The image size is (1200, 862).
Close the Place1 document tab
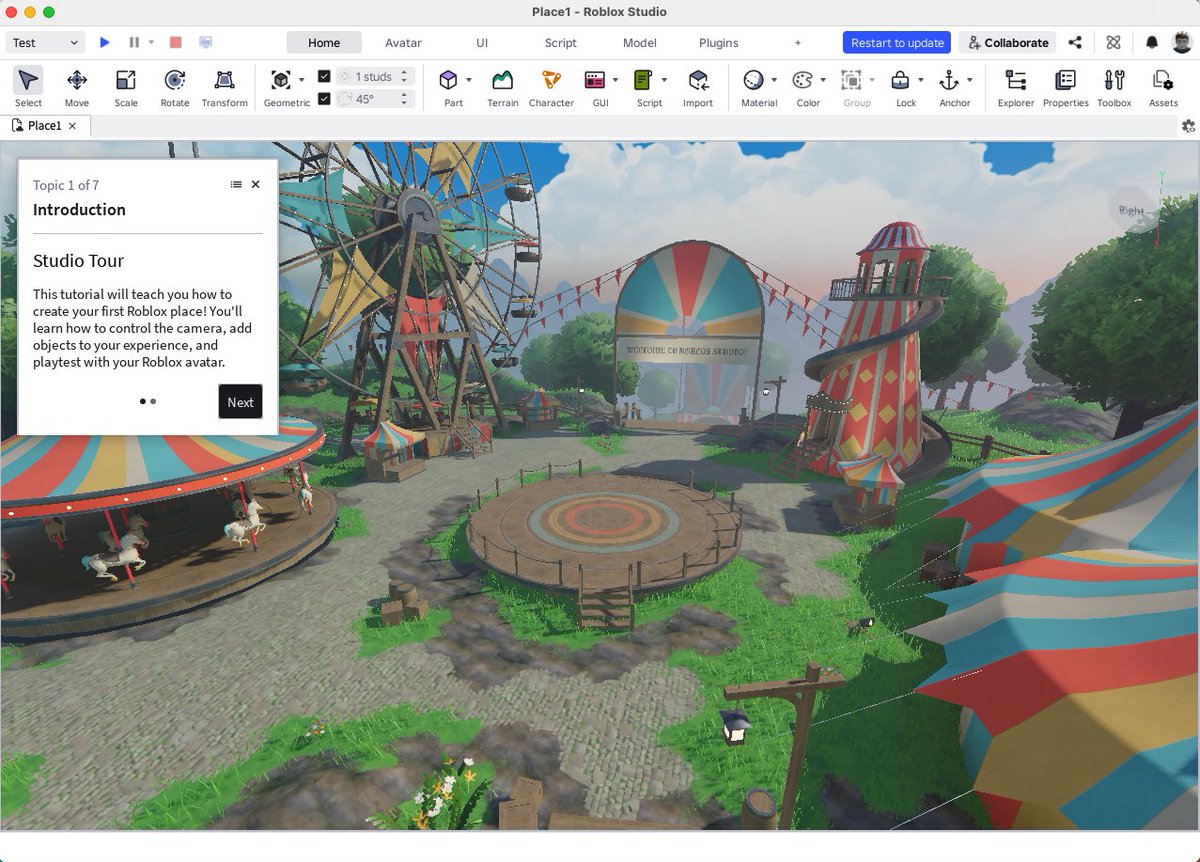pos(72,126)
